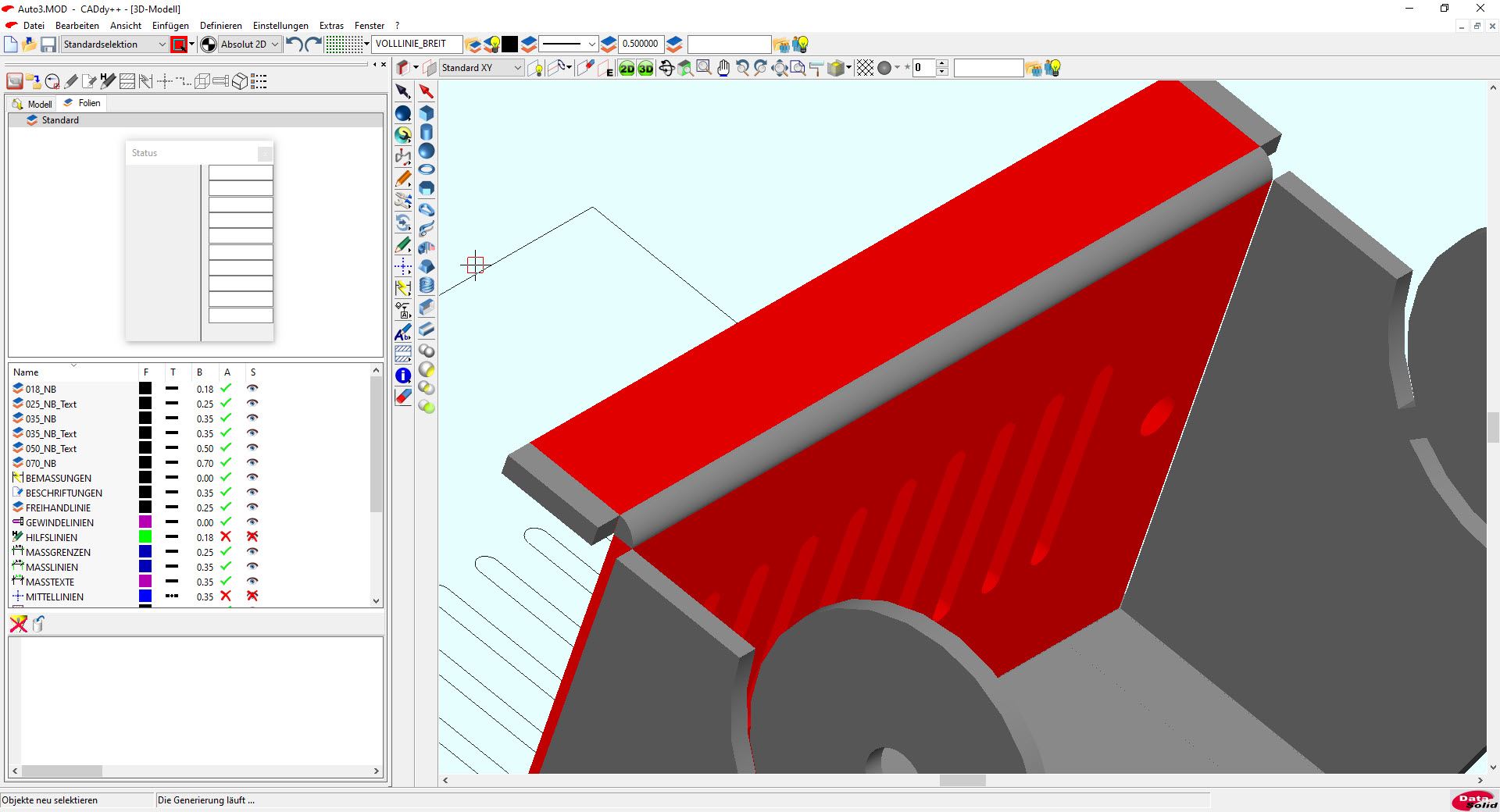Click the line width 0.500000 input field
Image resolution: width=1500 pixels, height=812 pixels.
(640, 44)
